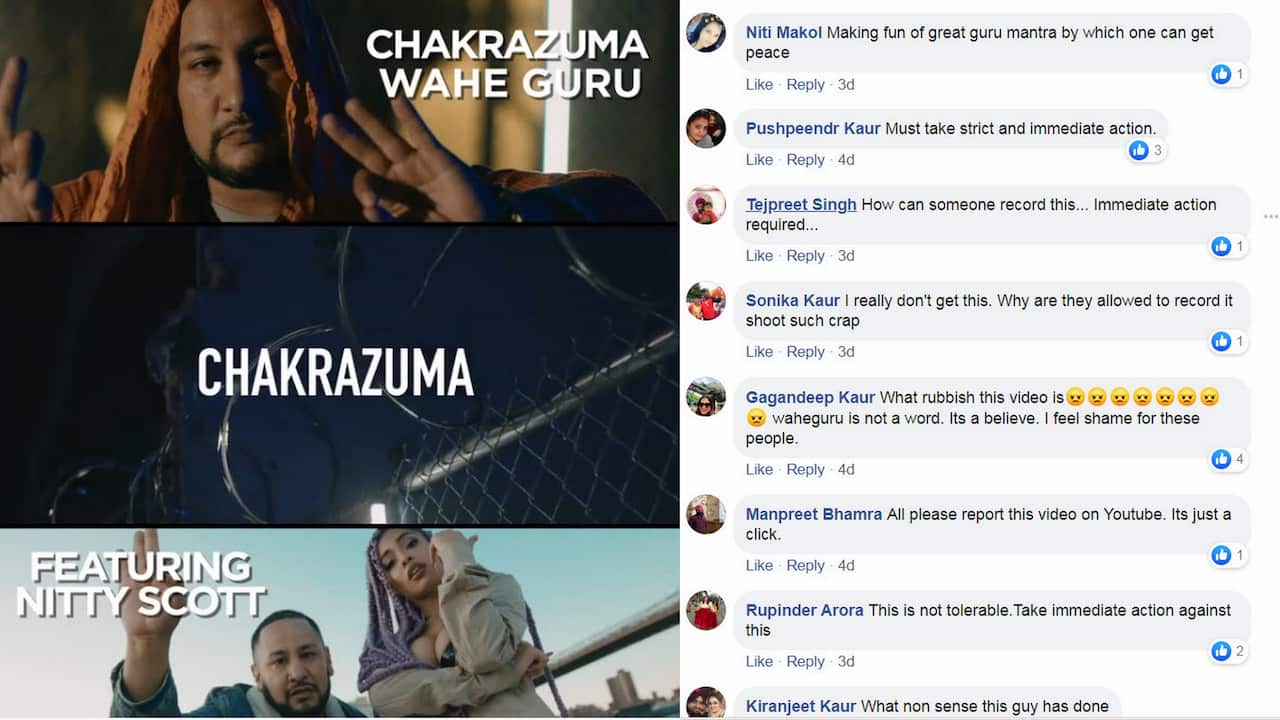The height and width of the screenshot is (720, 1280).
Task: Open Rupinder Arora's avatar
Action: (706, 611)
